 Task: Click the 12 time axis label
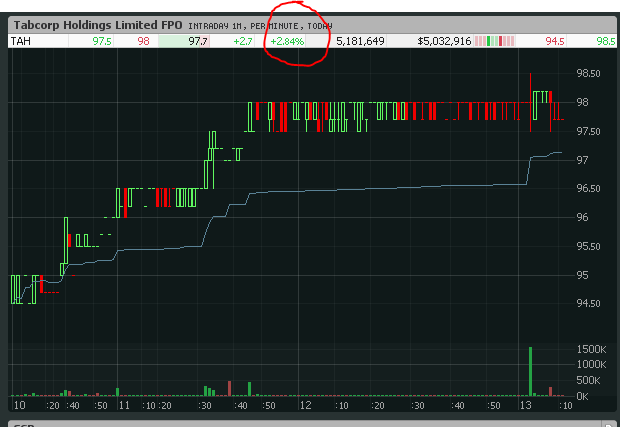point(306,406)
